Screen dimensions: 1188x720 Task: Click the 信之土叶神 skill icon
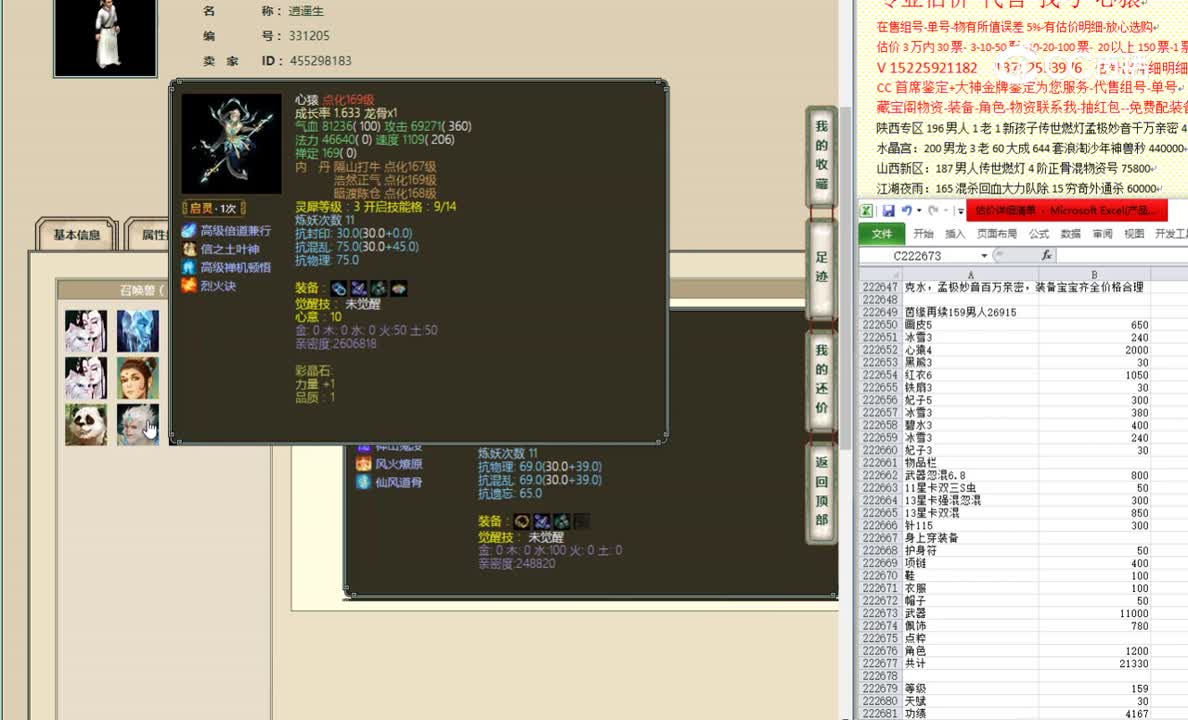point(189,249)
